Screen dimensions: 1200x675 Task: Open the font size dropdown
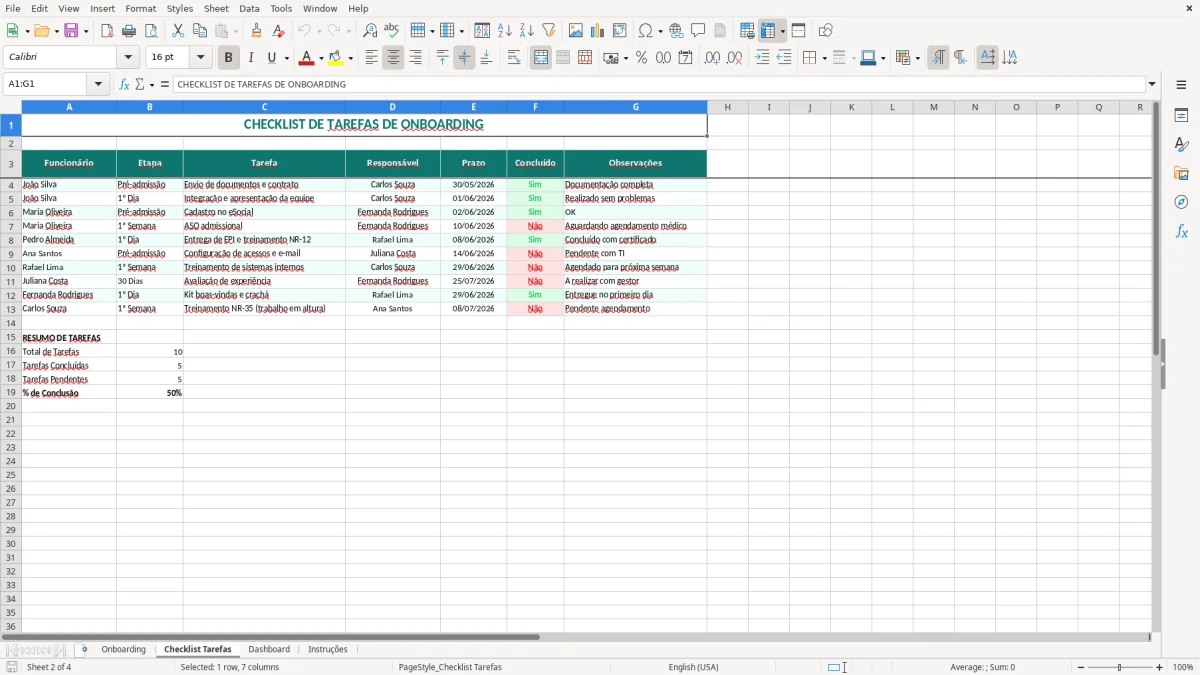(x=200, y=58)
